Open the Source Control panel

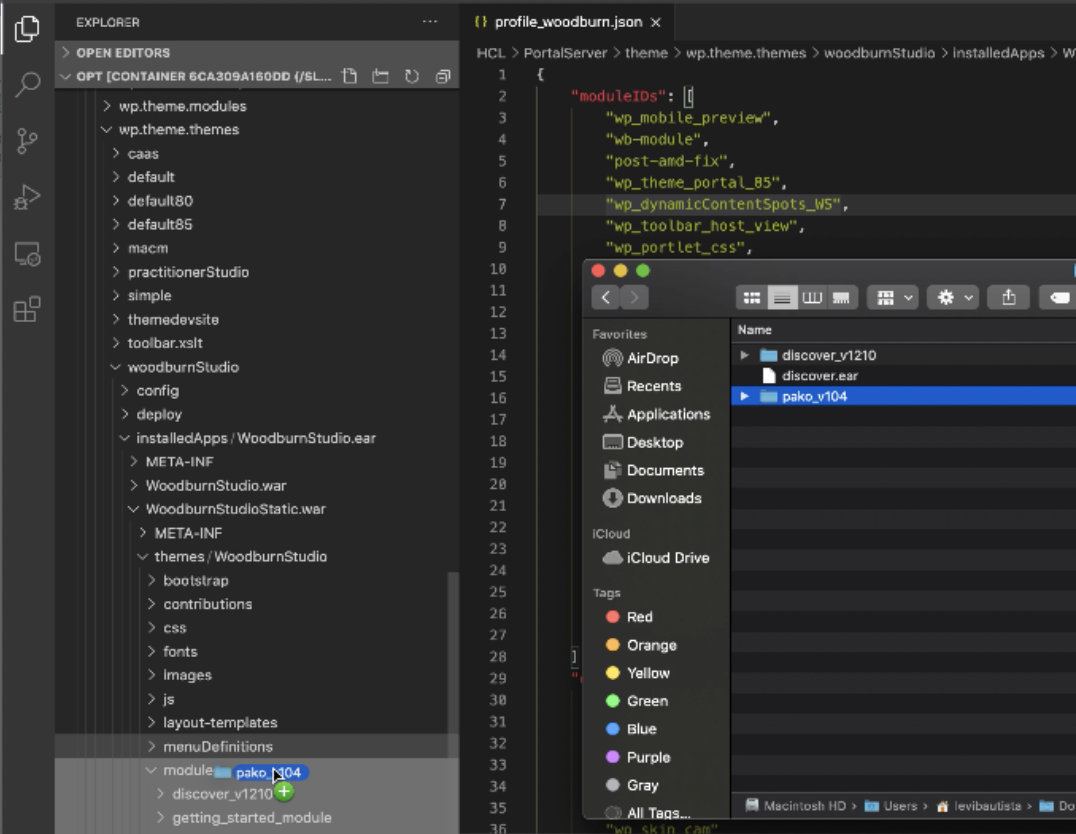pyautogui.click(x=27, y=140)
